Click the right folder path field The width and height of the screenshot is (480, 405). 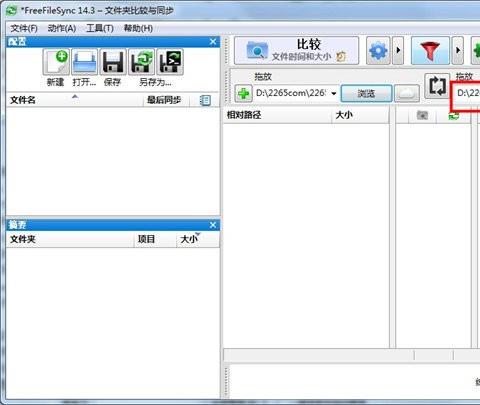(467, 93)
